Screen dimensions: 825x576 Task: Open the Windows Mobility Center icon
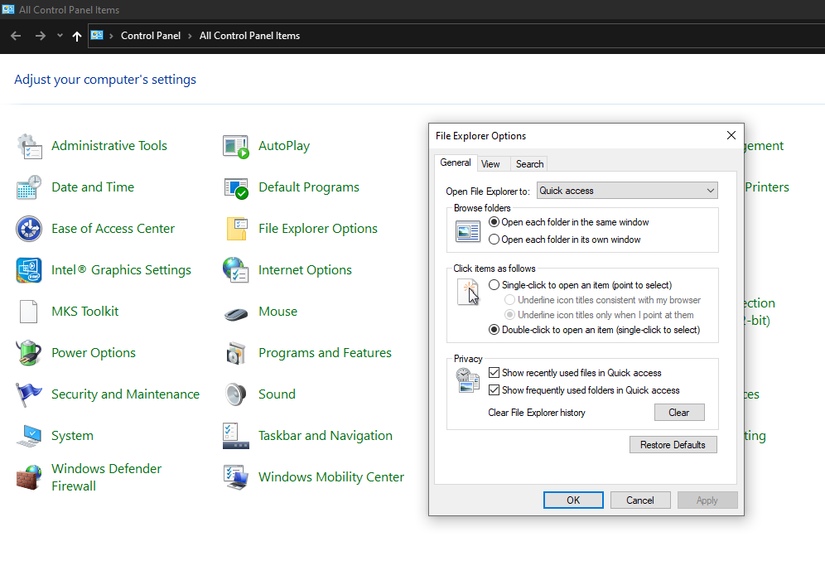tap(236, 477)
